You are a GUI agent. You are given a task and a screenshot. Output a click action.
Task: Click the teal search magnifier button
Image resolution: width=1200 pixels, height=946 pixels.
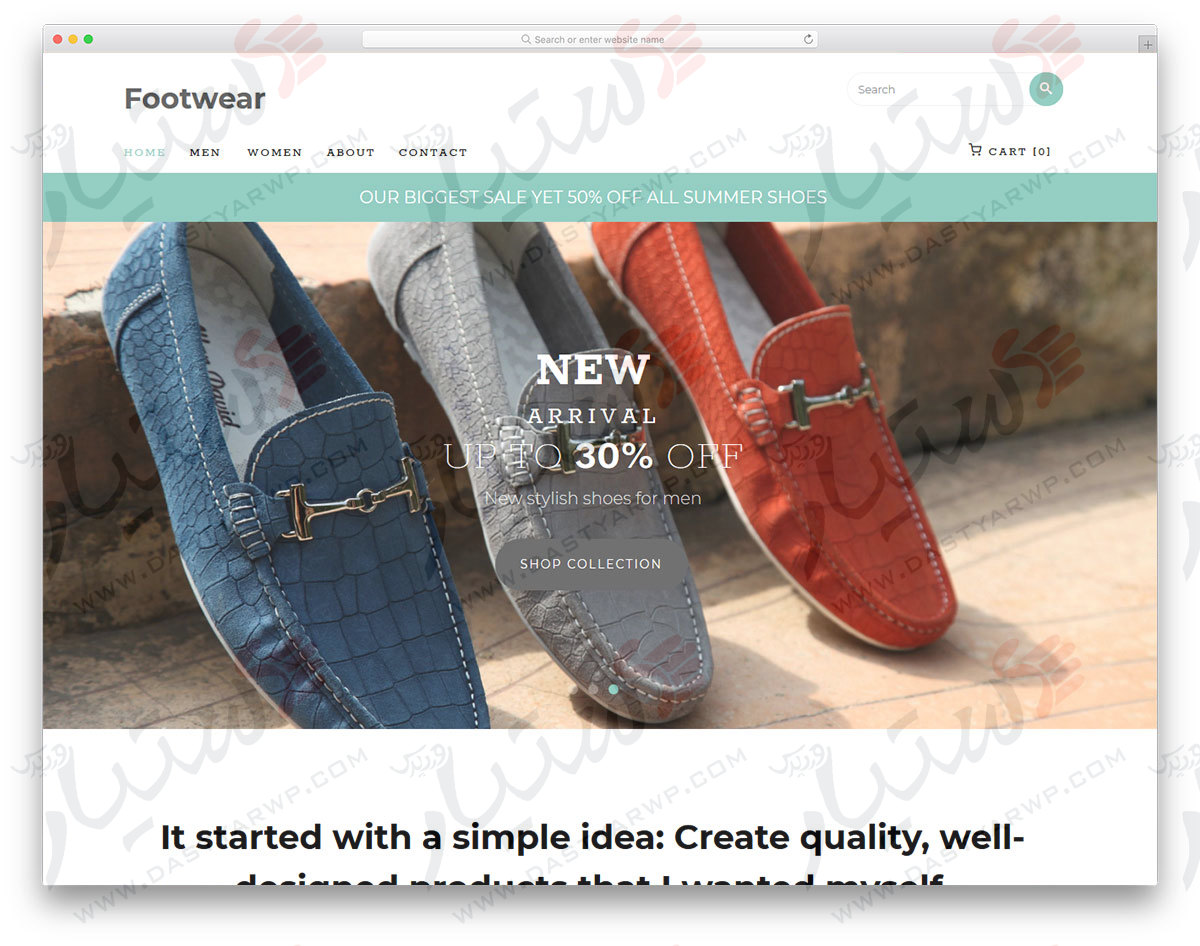[1046, 89]
